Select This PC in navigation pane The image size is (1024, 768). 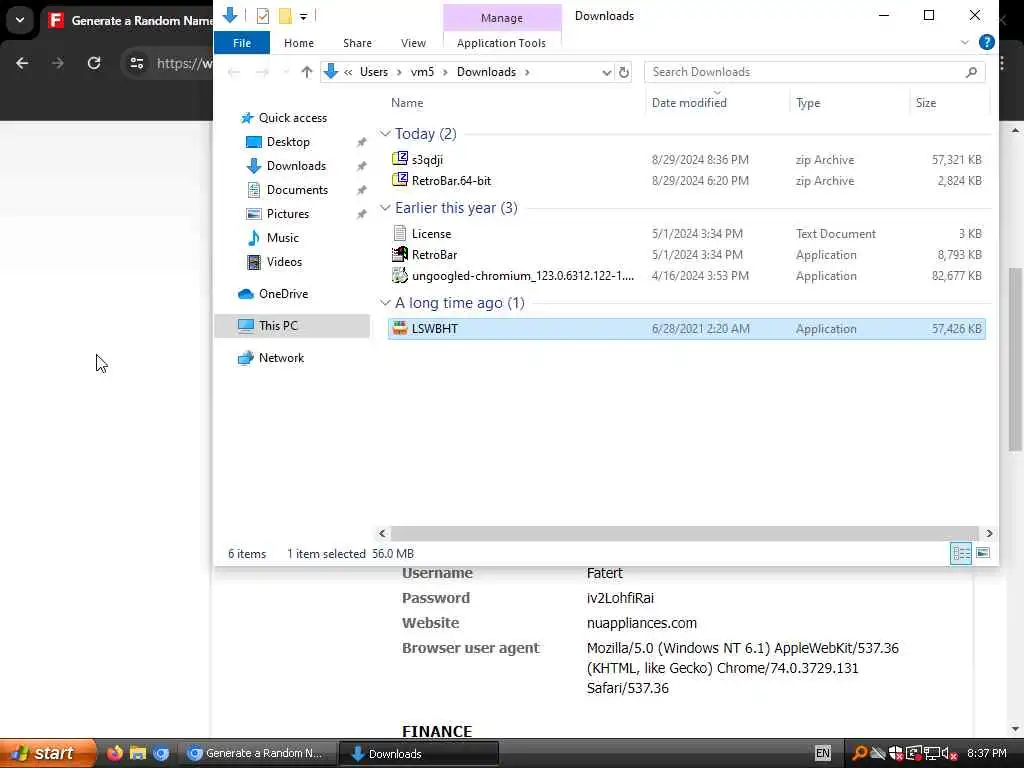tap(292, 325)
